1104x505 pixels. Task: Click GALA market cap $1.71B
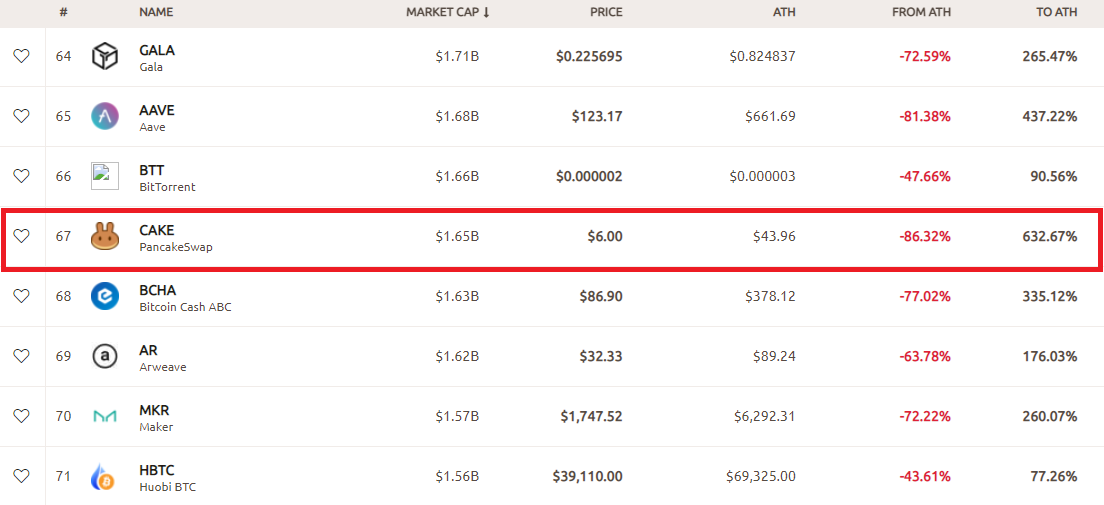pyautogui.click(x=457, y=56)
